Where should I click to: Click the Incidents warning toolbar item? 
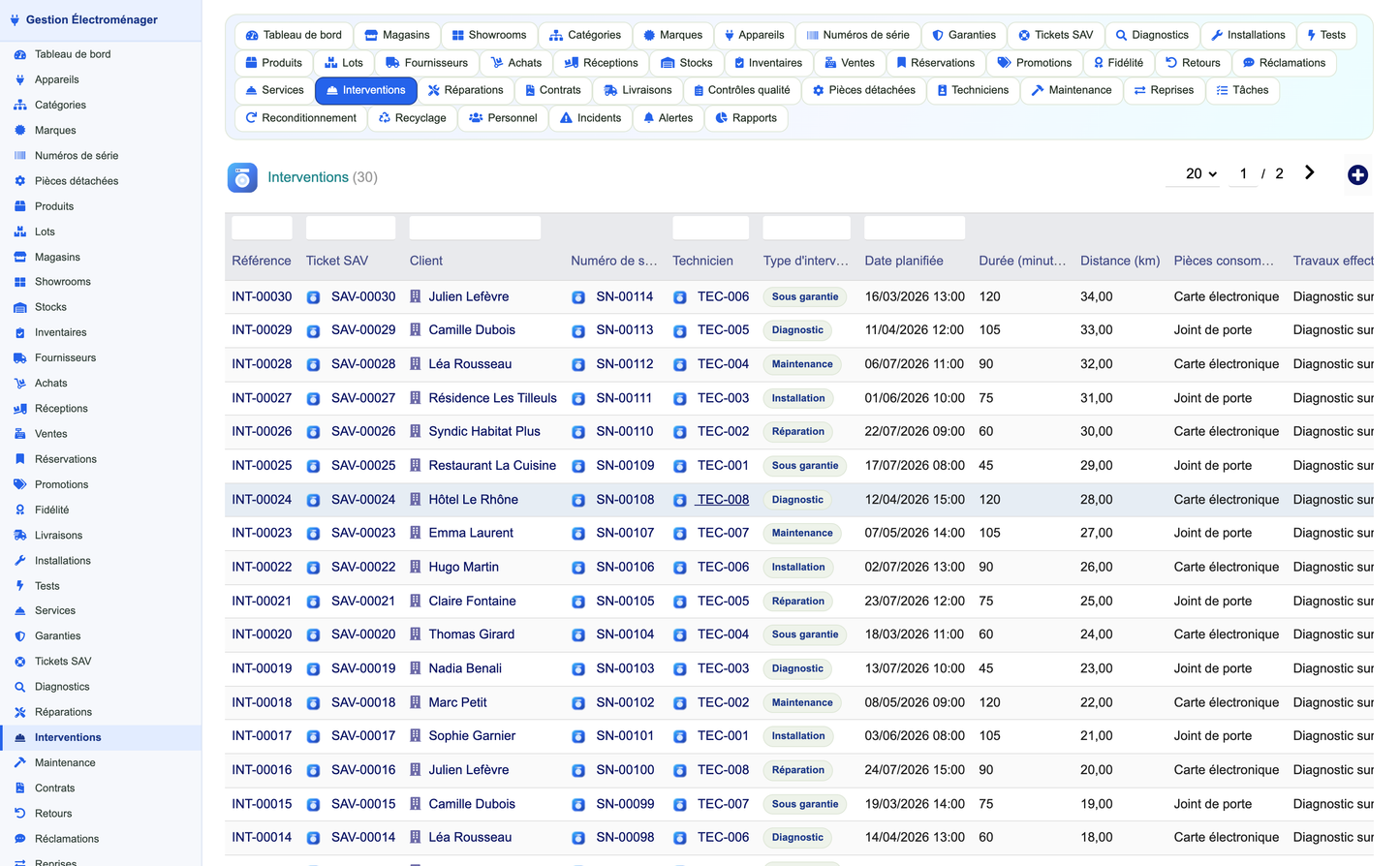590,118
